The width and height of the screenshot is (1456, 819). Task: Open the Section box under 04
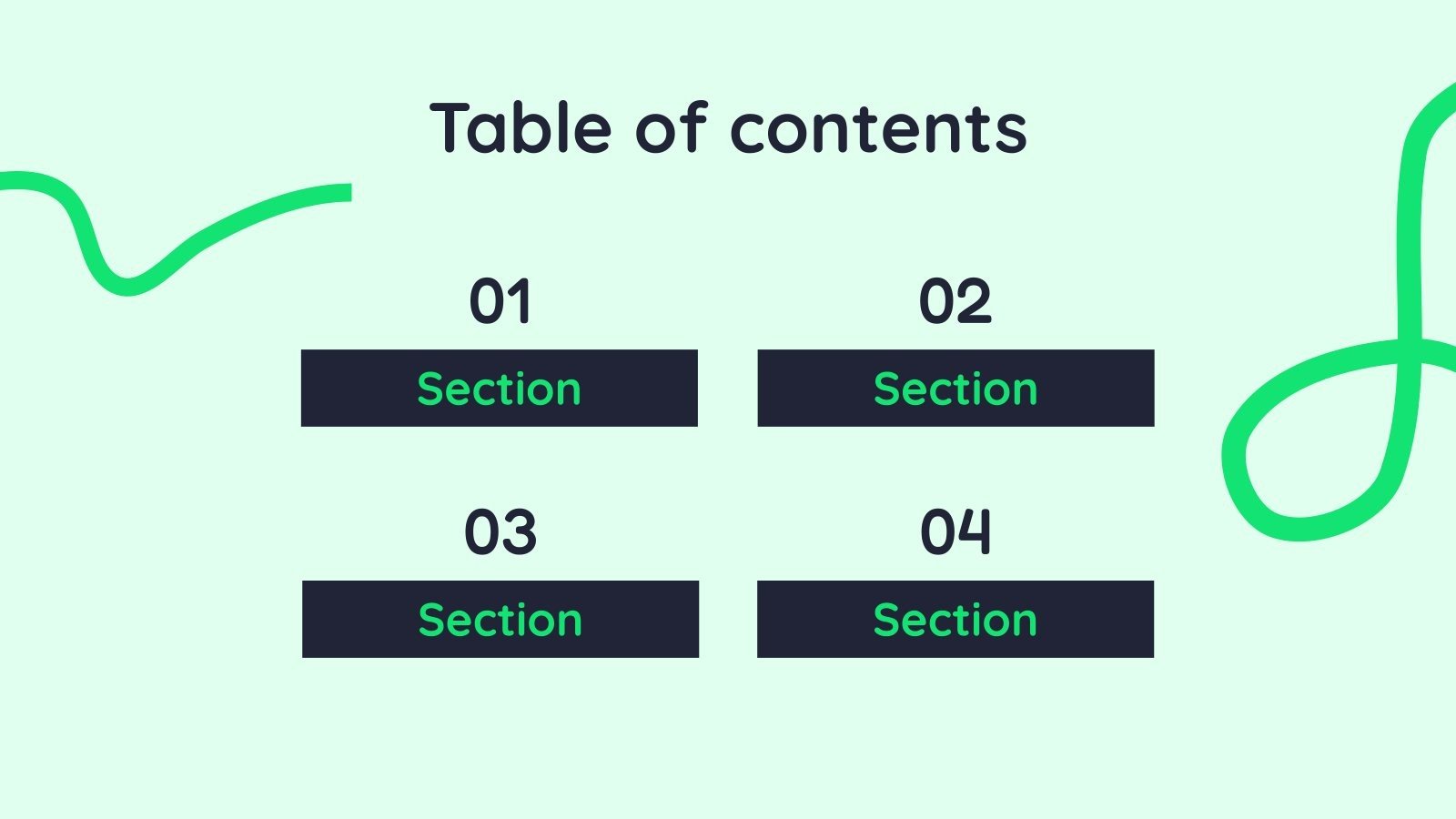coord(955,619)
